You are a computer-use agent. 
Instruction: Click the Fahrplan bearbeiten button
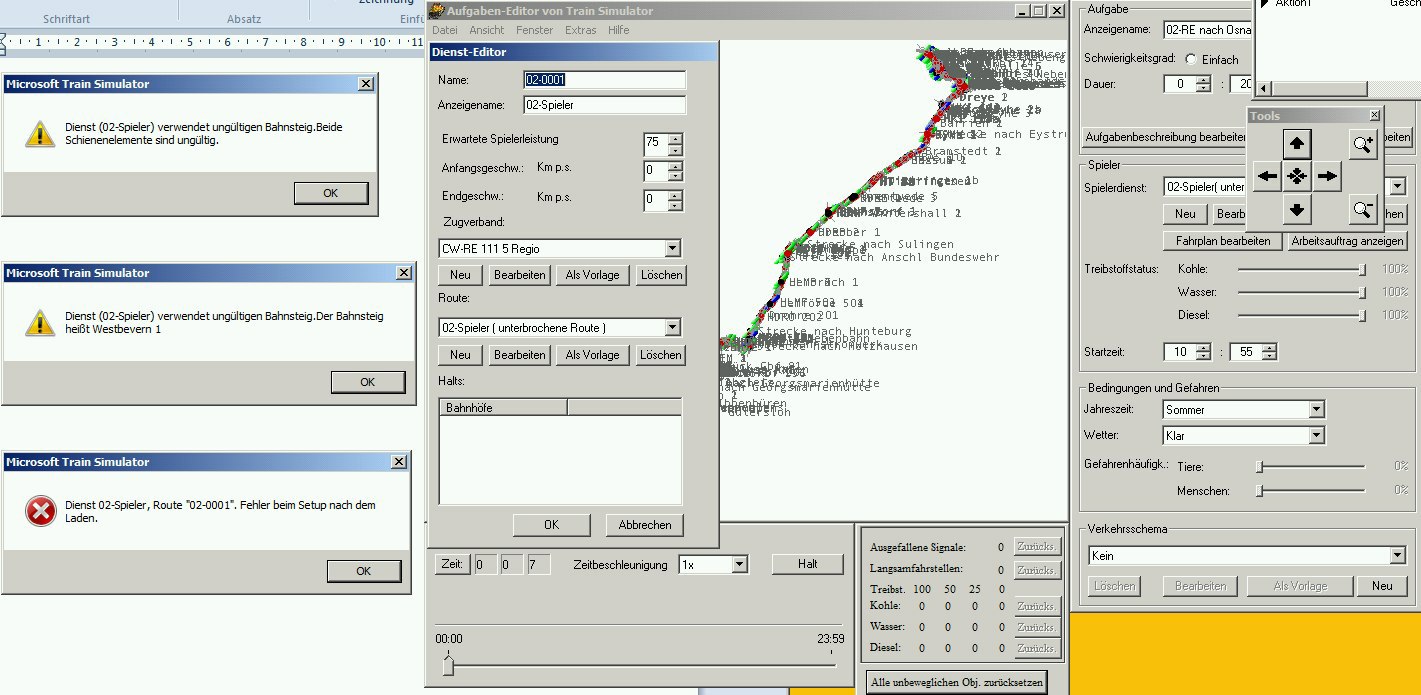pyautogui.click(x=1222, y=241)
